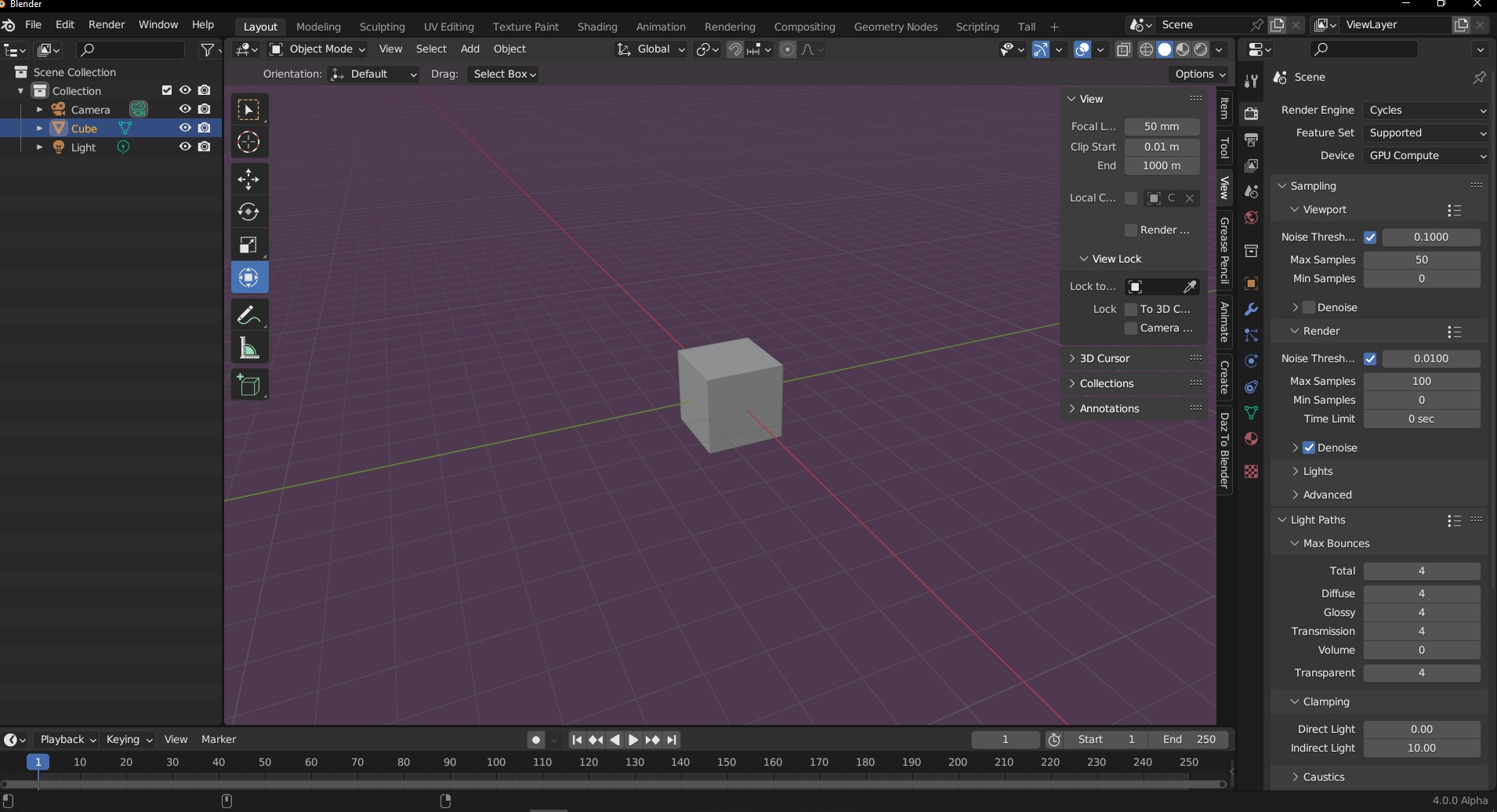This screenshot has height=812, width=1497.
Task: Expand the Caustics section
Action: 1323,777
